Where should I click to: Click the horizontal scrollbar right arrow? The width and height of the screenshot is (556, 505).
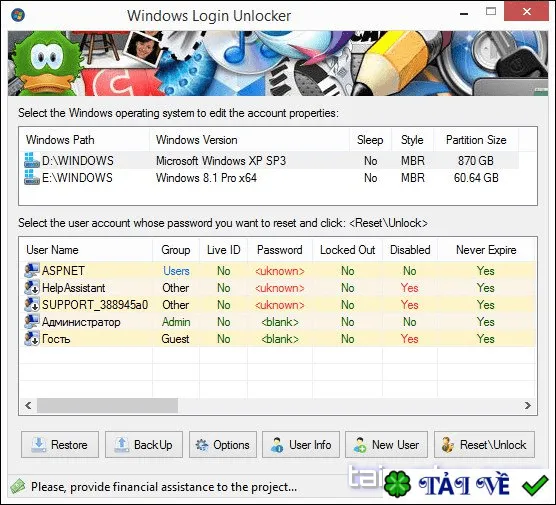(x=528, y=405)
